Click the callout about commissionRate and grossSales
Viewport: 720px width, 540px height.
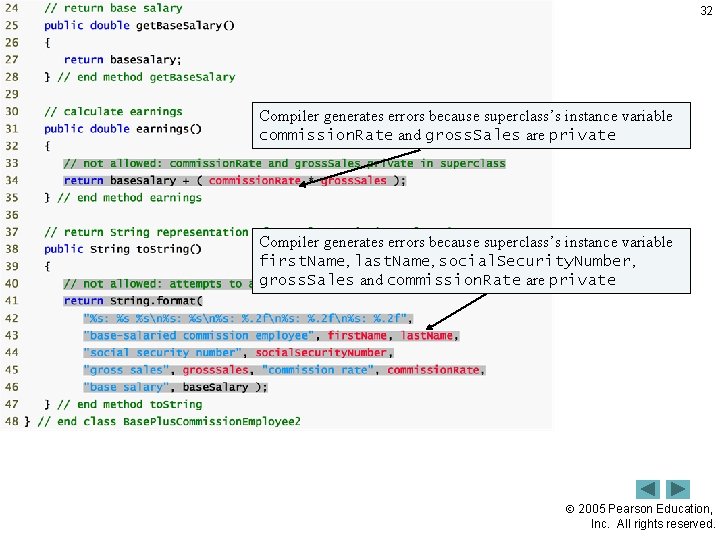[471, 125]
